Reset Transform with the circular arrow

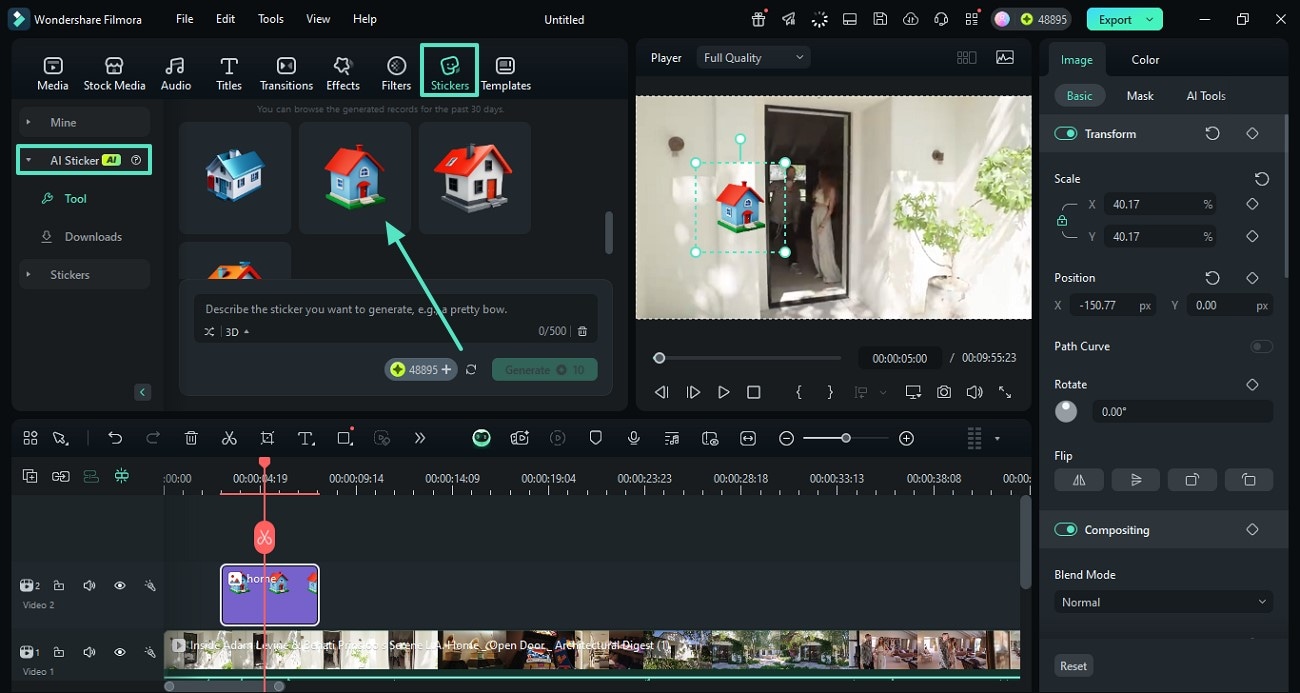click(x=1212, y=133)
